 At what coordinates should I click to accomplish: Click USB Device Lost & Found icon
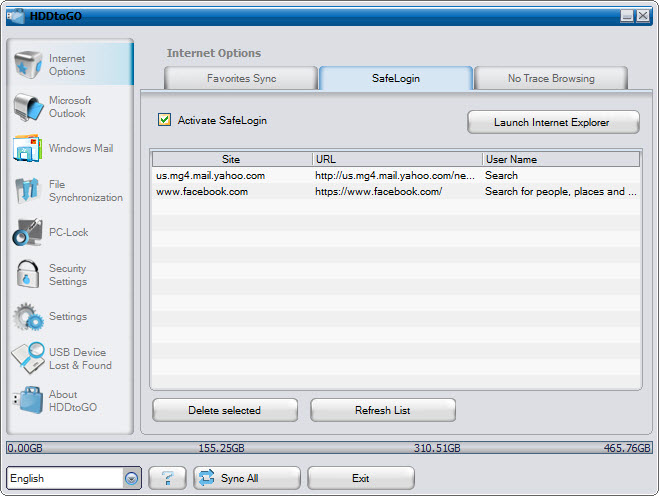[x=28, y=358]
